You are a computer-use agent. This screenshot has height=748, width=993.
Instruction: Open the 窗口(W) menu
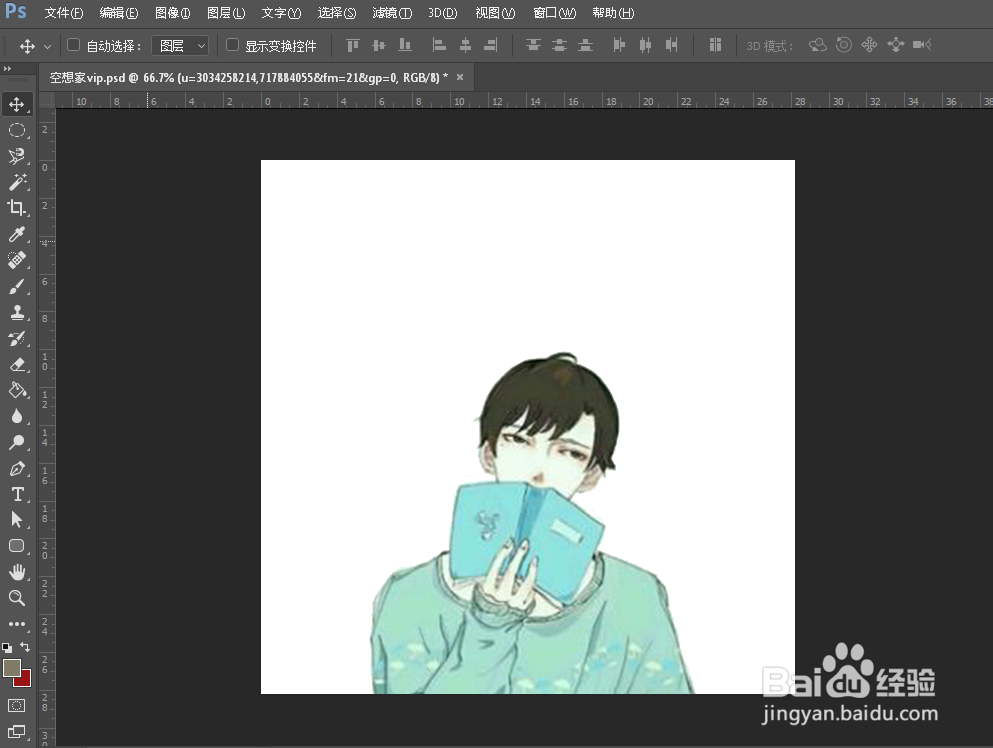pos(555,13)
